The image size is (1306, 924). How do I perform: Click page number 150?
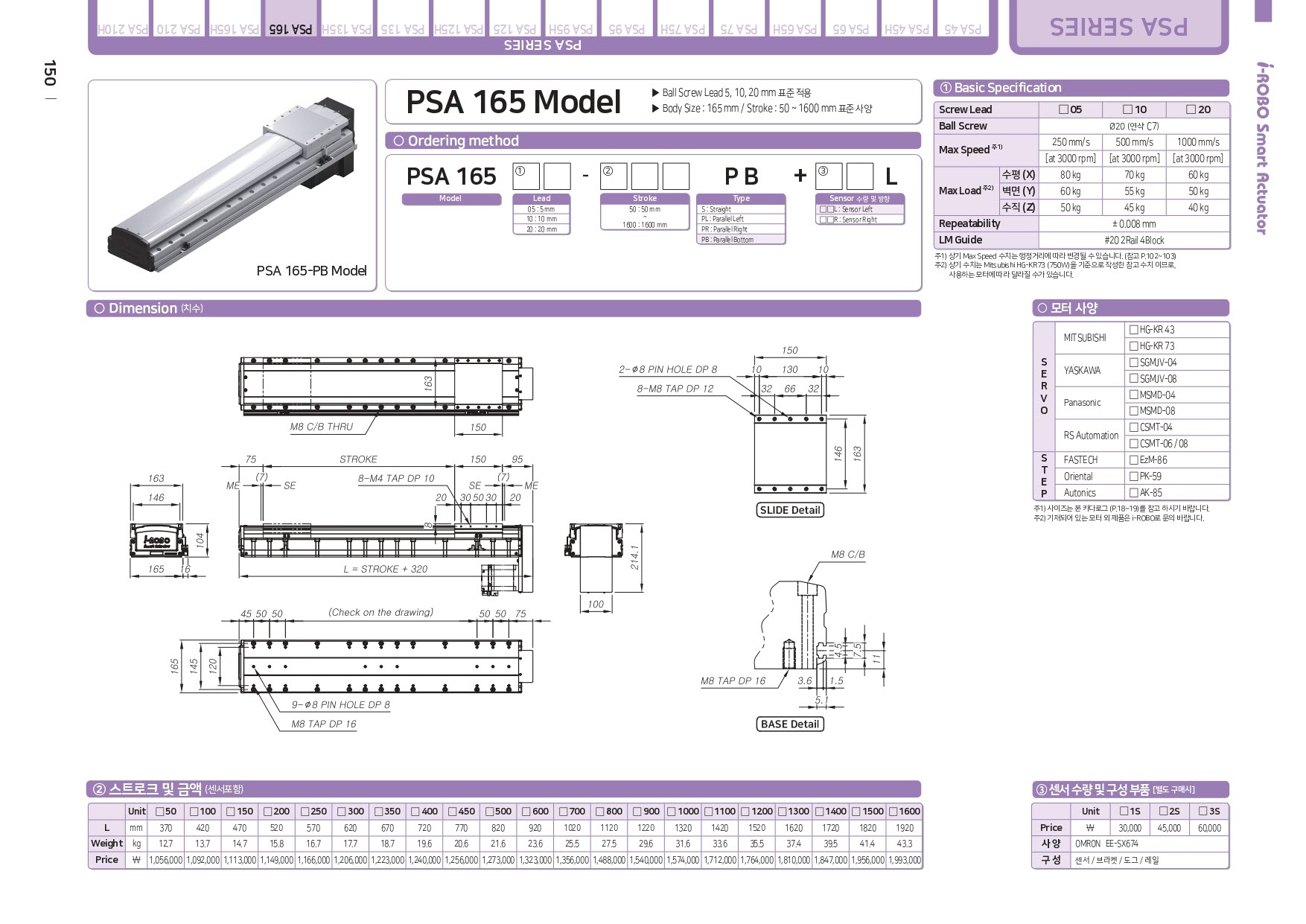point(48,73)
